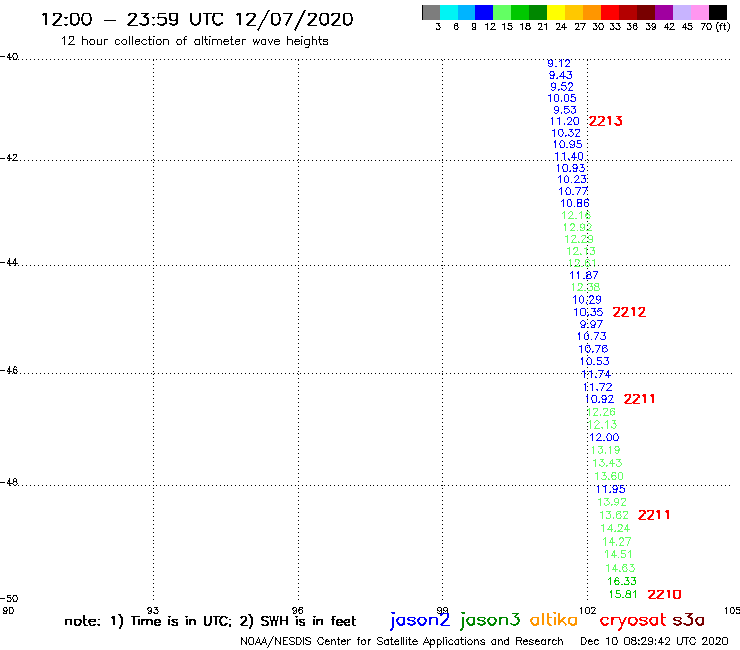Click the 9.97 wave height value
Screen dimensions: 740x650
coord(591,324)
